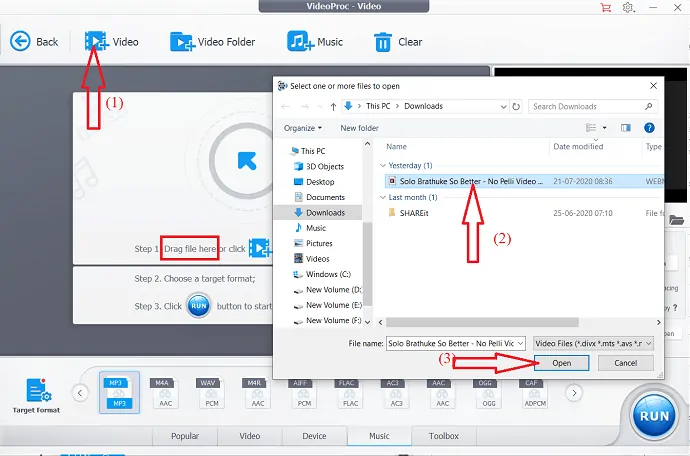
Task: Select Downloads in the navigation tree
Action: 325,213
